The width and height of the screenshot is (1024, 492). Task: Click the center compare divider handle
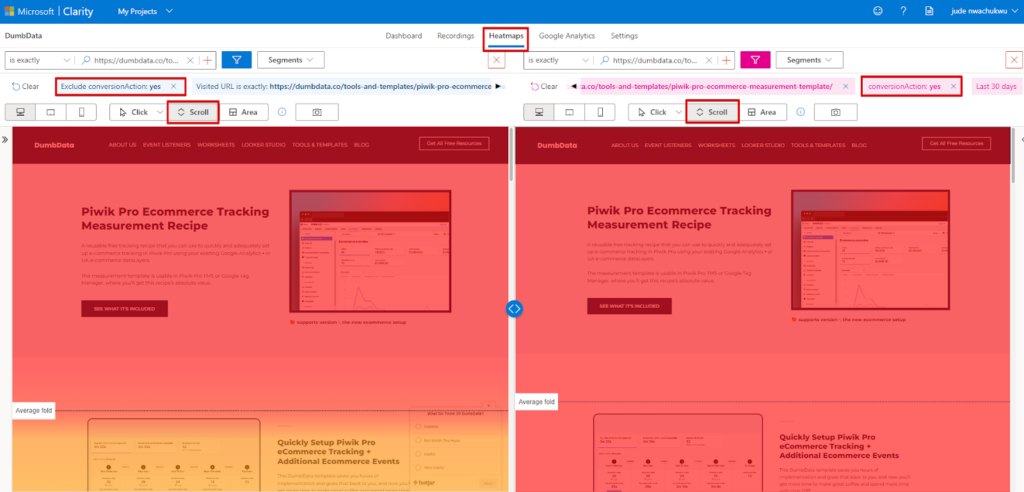pos(514,308)
